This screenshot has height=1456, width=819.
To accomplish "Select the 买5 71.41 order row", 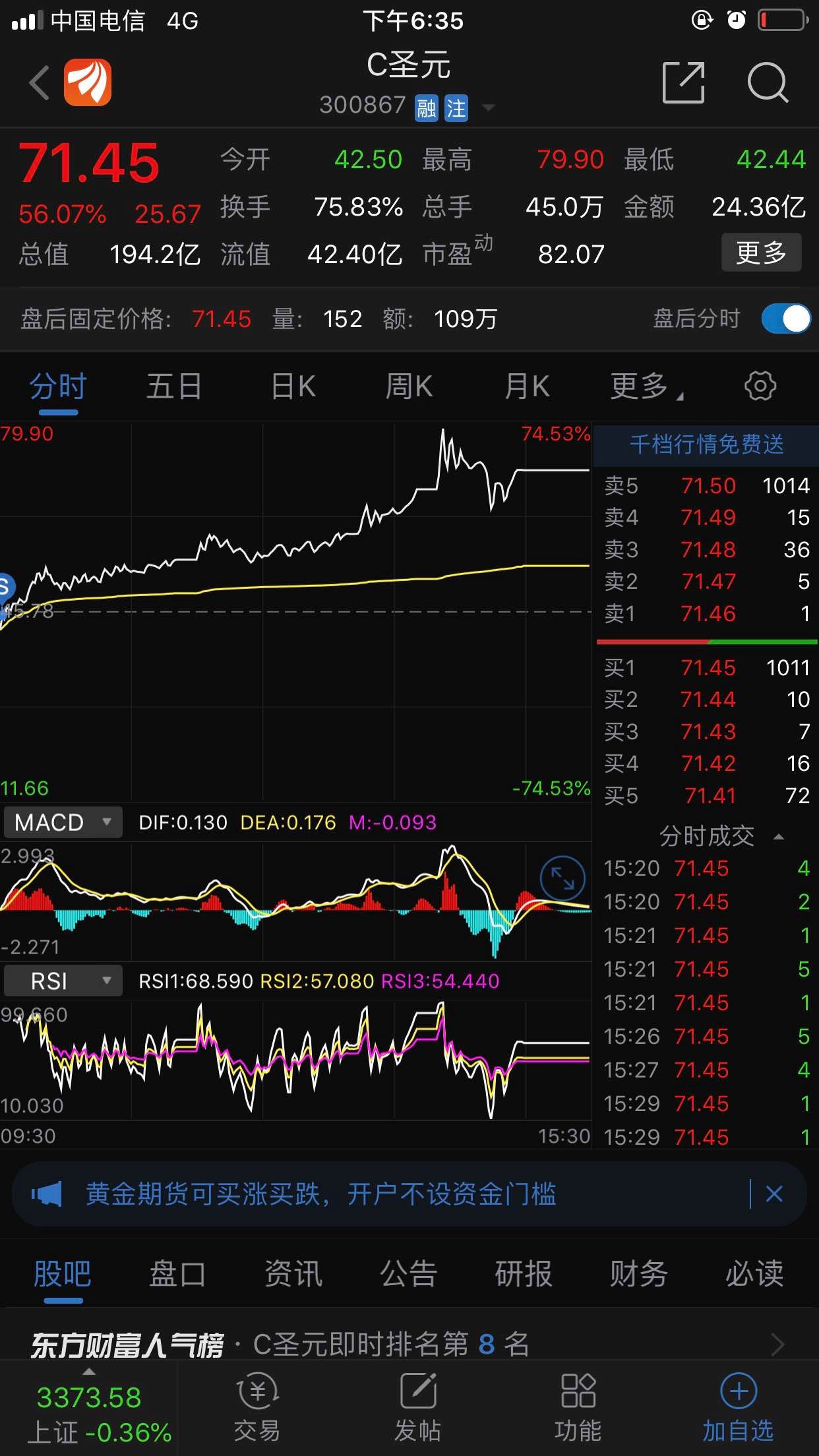I will point(706,795).
